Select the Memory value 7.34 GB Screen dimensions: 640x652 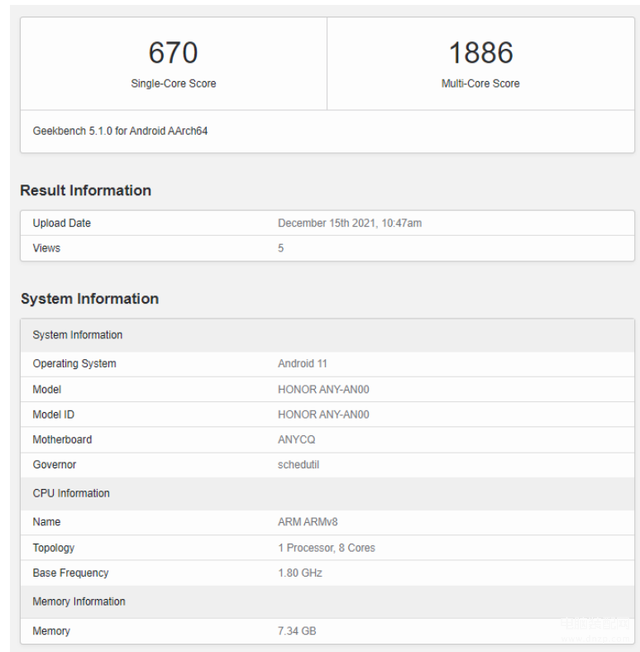tap(297, 631)
